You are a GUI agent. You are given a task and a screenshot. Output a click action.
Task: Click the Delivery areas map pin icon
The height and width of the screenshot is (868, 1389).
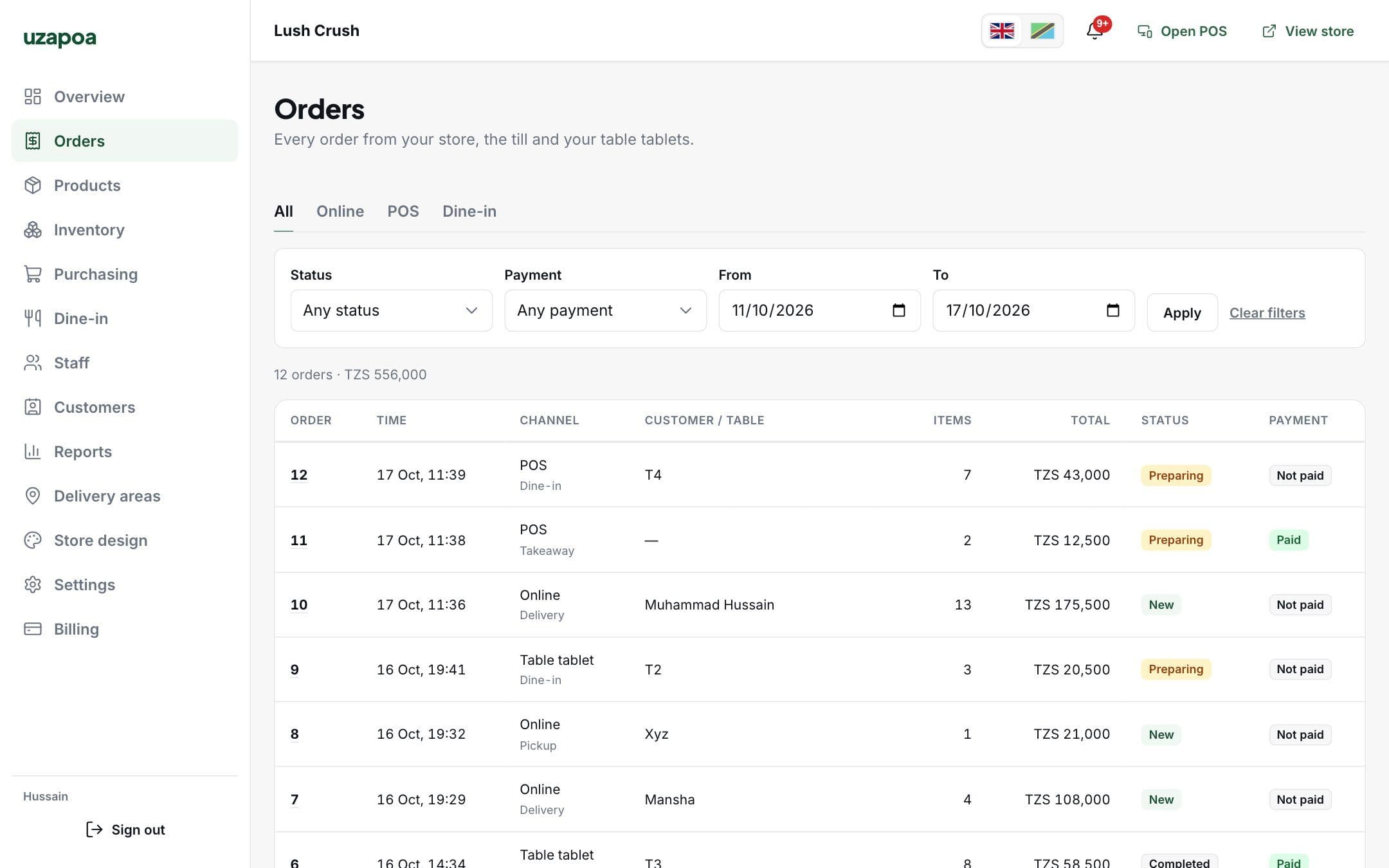[33, 496]
